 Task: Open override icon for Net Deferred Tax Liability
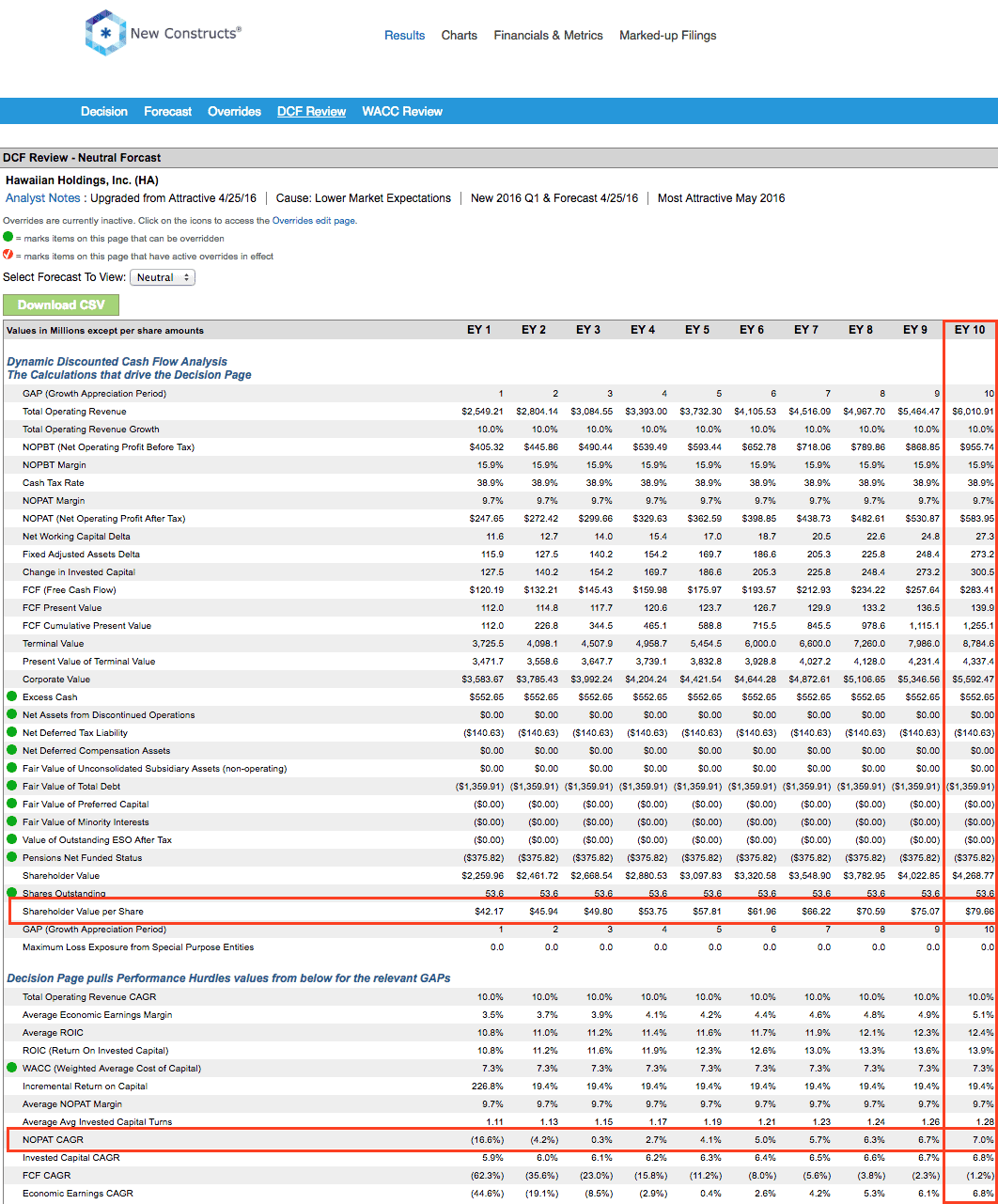click(11, 732)
